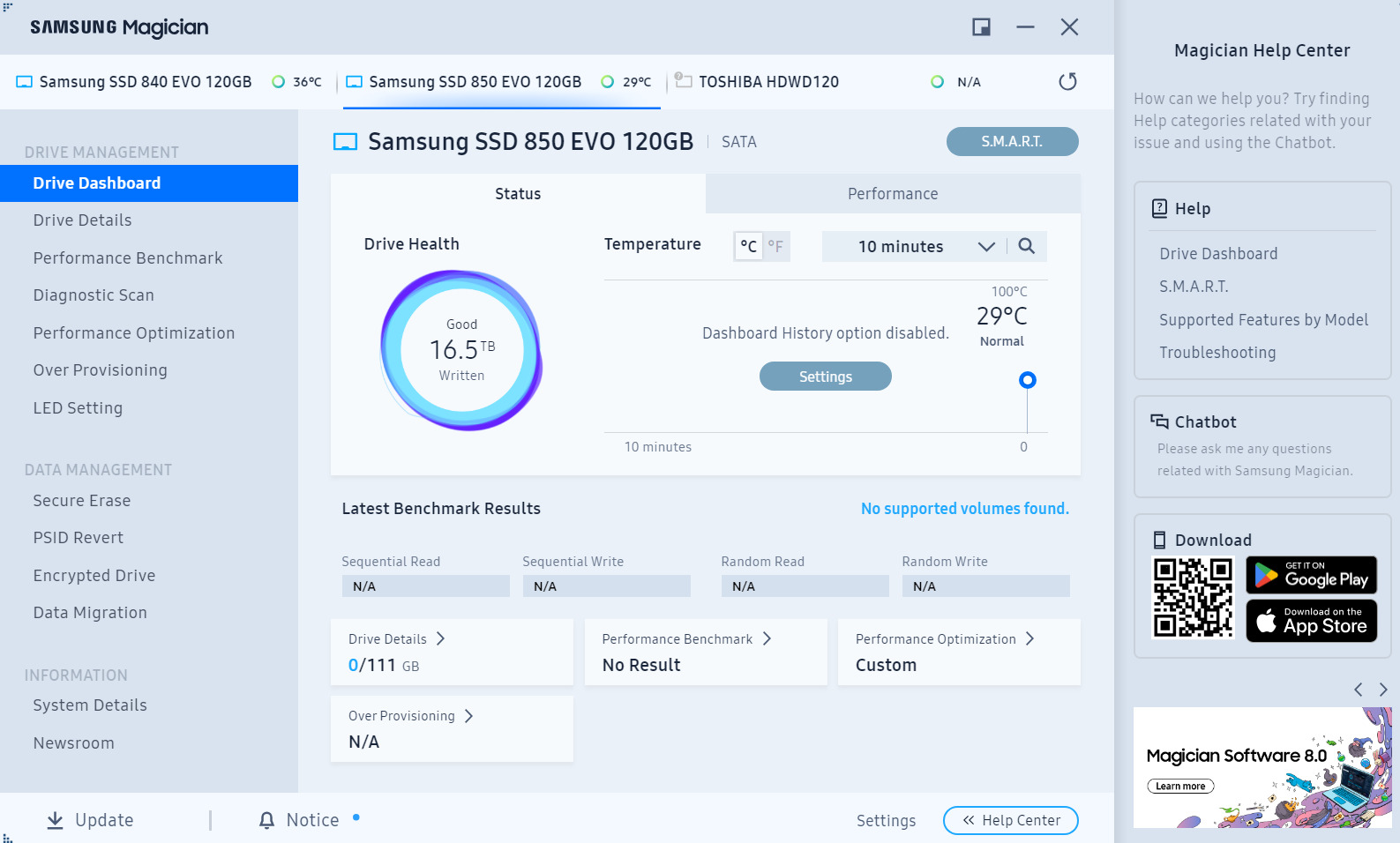Click the QR code in Download section

click(x=1193, y=598)
